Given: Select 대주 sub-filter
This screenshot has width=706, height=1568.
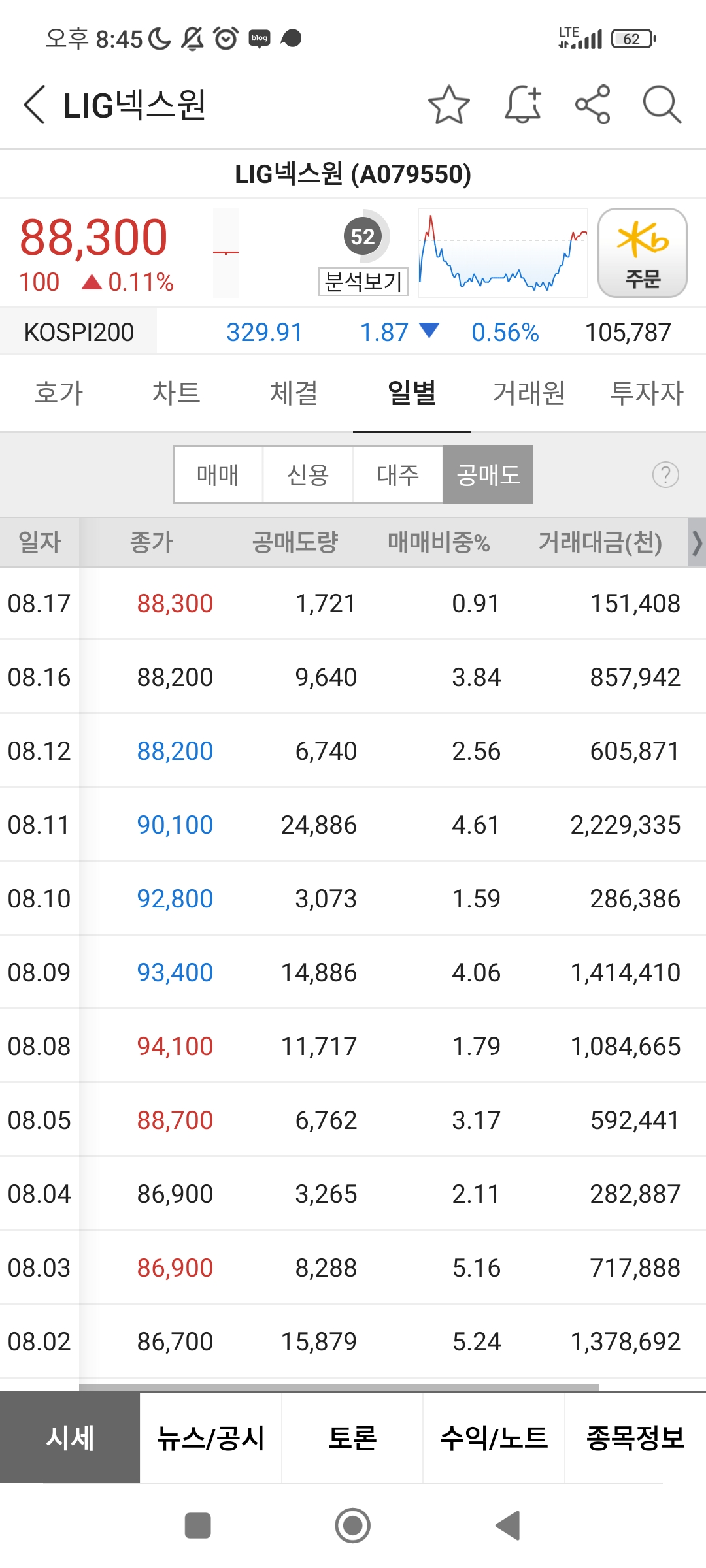Looking at the screenshot, I should pos(398,474).
